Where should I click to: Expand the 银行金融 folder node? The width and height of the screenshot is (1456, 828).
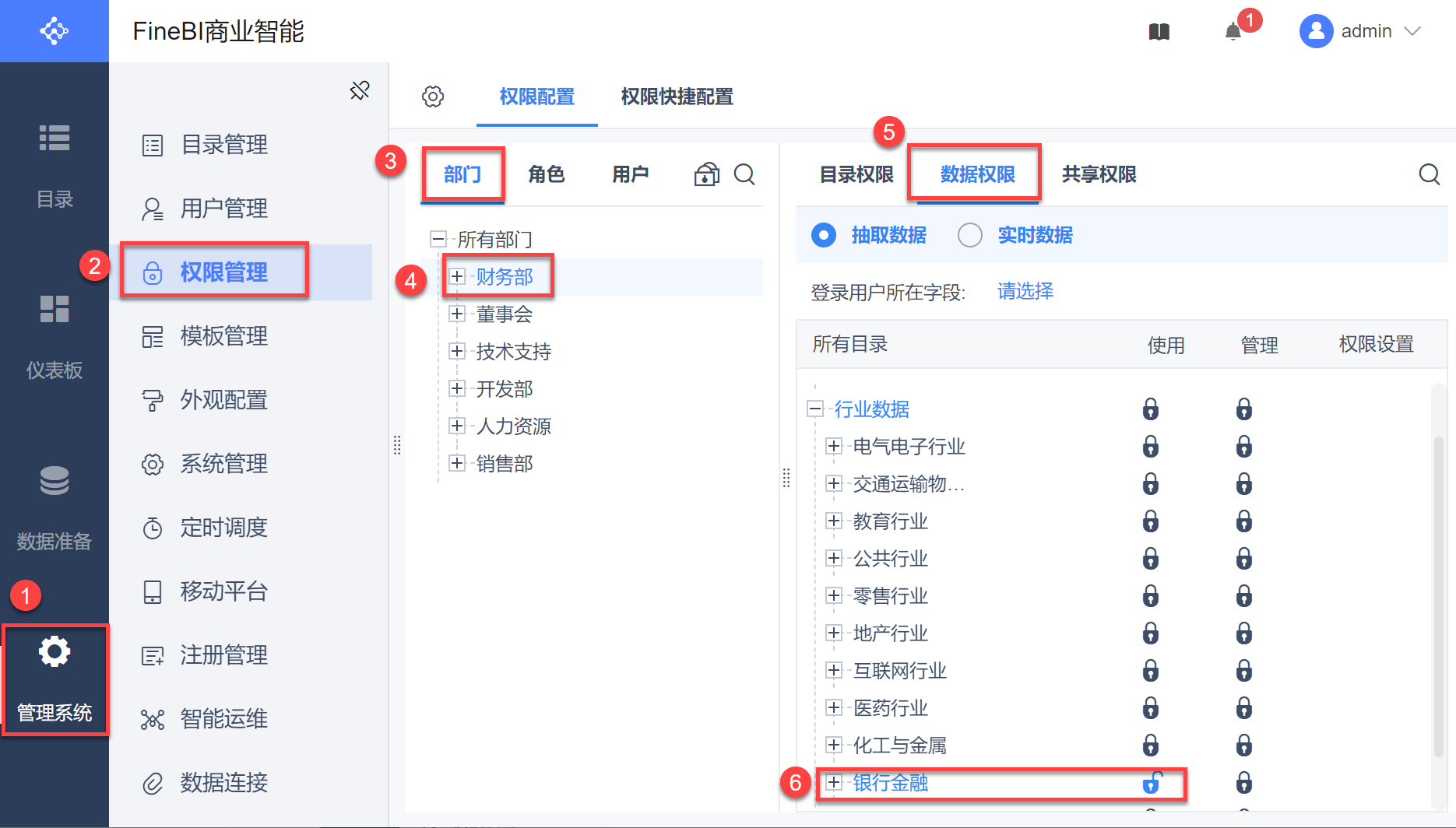(834, 782)
